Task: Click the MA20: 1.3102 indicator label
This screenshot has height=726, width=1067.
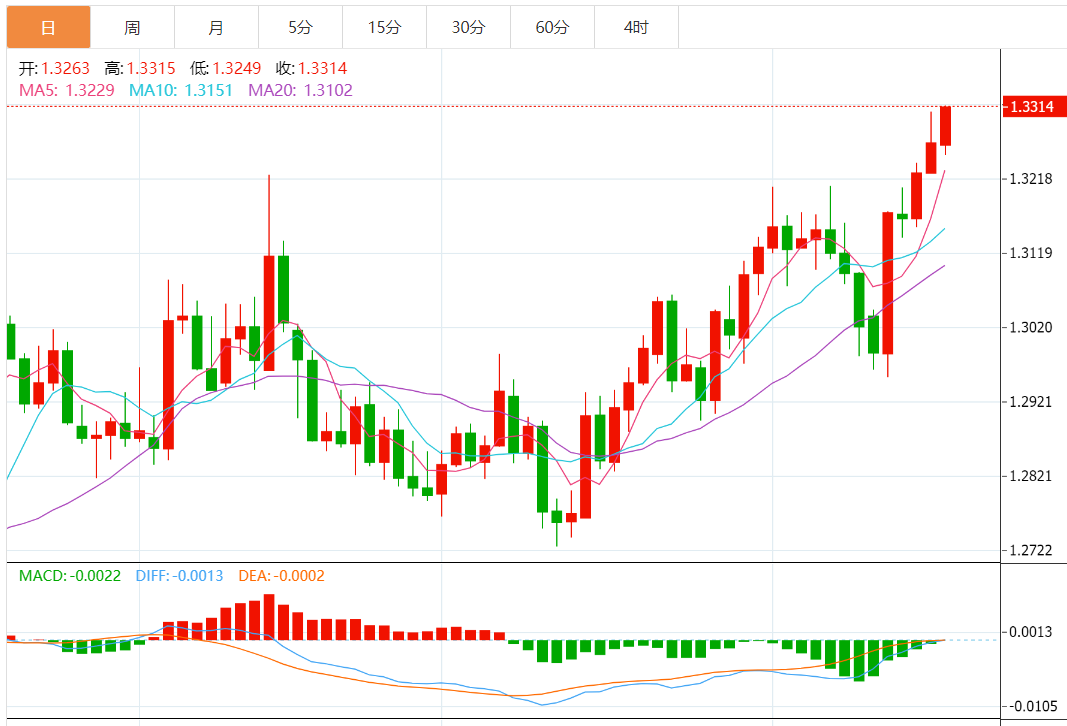Action: click(x=300, y=90)
